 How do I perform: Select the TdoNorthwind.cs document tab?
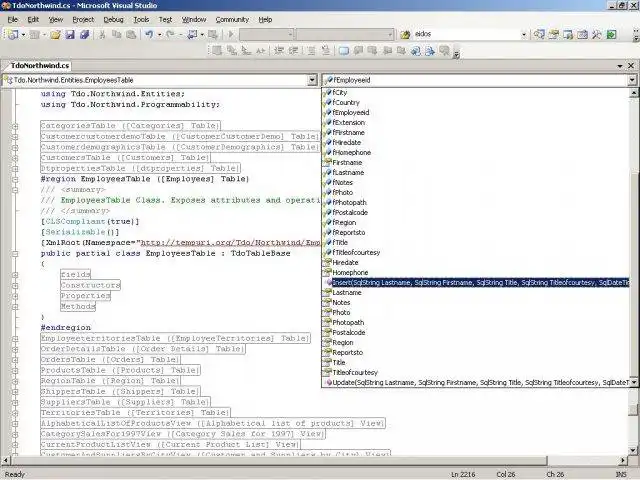[40, 66]
